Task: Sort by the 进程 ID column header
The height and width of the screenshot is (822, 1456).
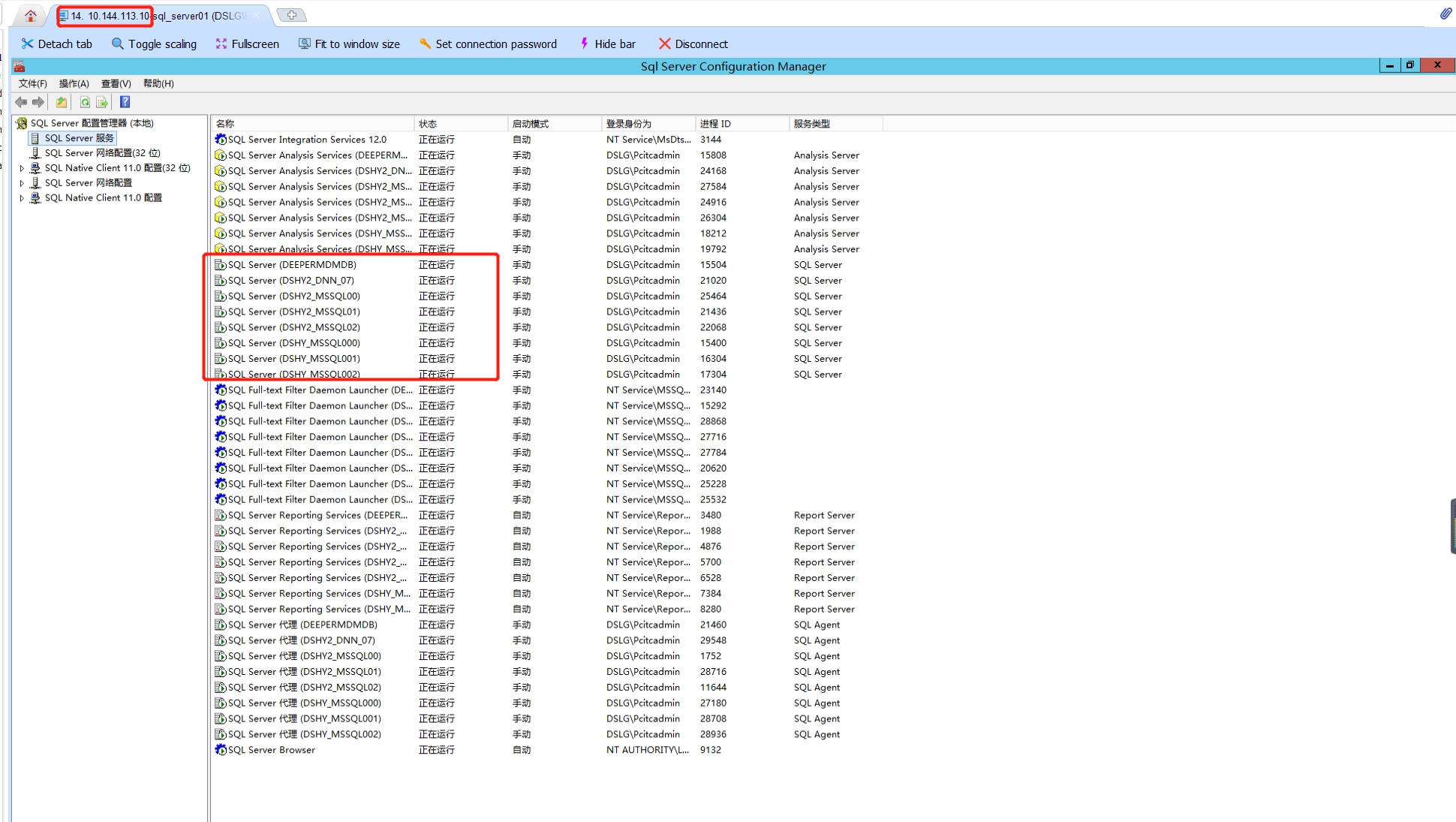Action: 742,124
